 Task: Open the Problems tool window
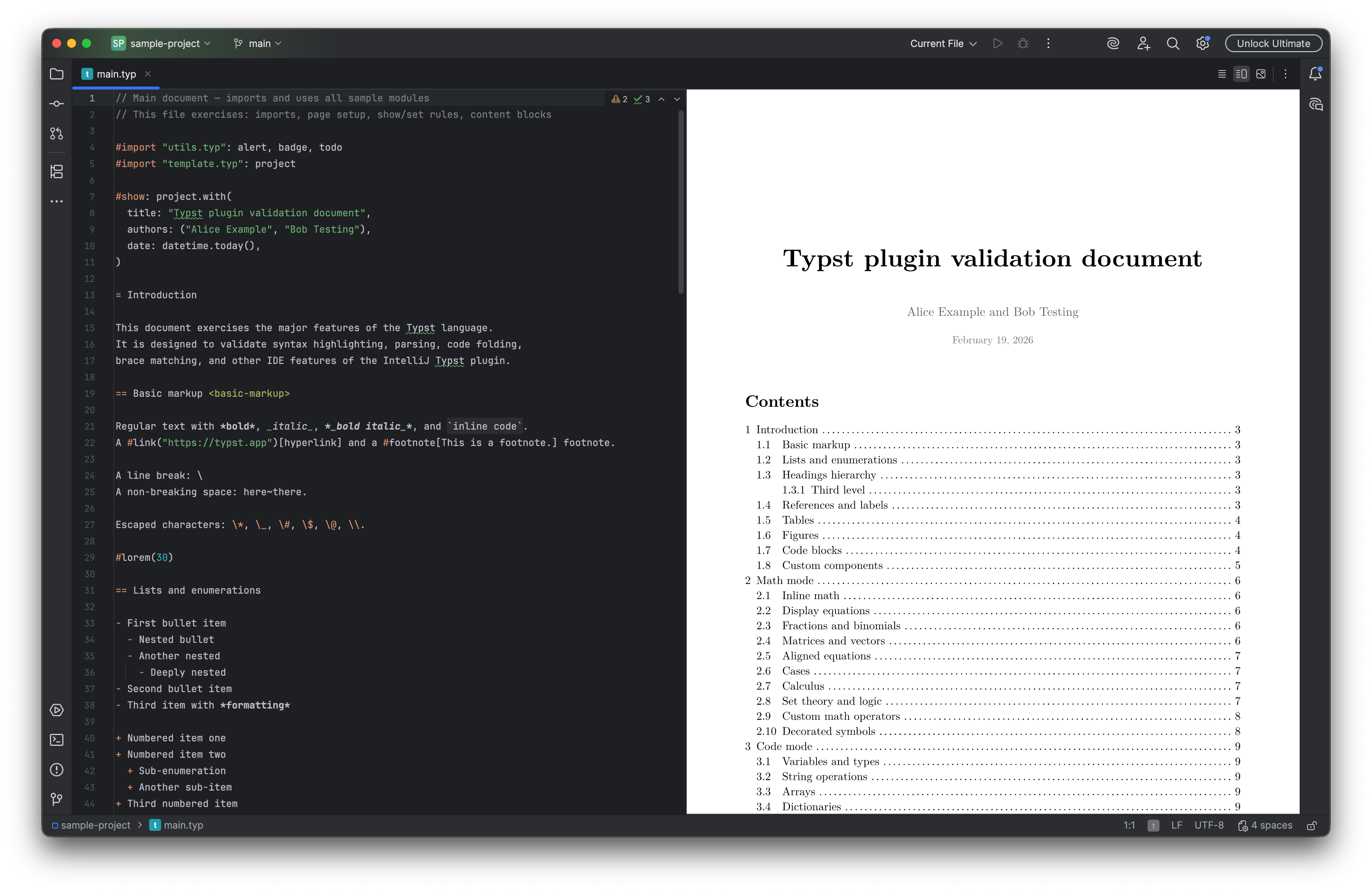tap(57, 770)
